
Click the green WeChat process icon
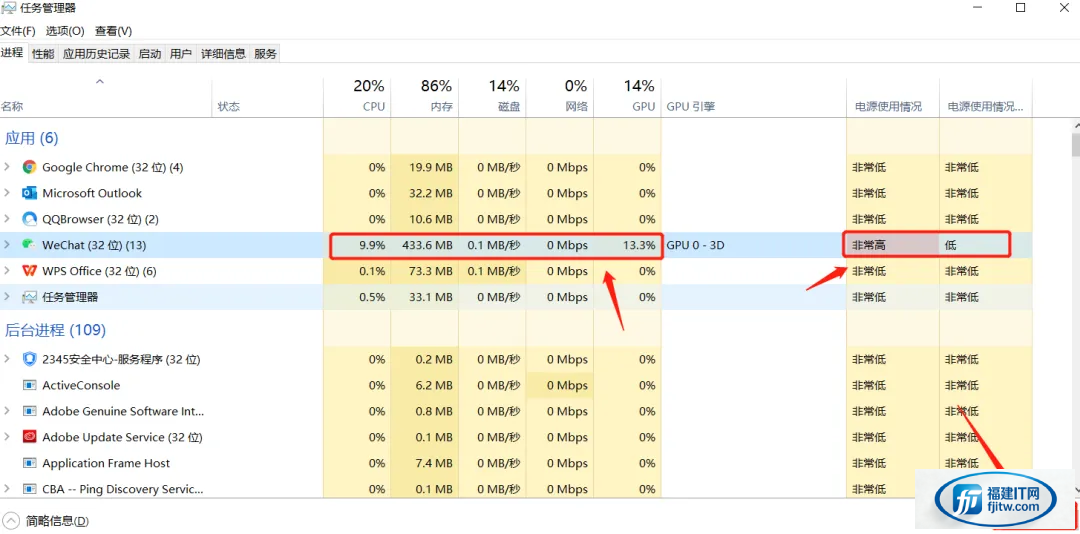click(x=30, y=245)
